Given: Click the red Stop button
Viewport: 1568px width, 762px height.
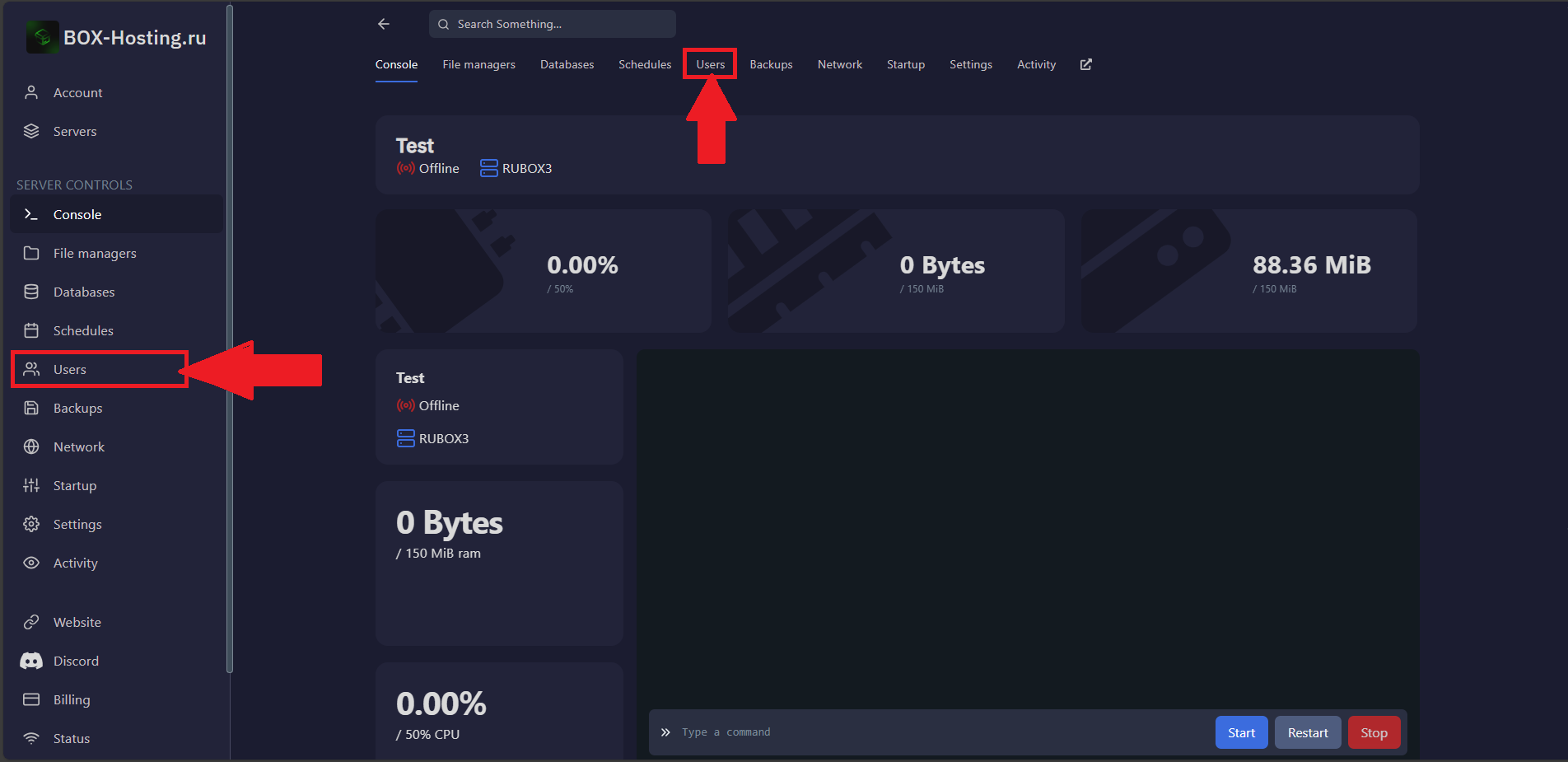Looking at the screenshot, I should tap(1374, 732).
